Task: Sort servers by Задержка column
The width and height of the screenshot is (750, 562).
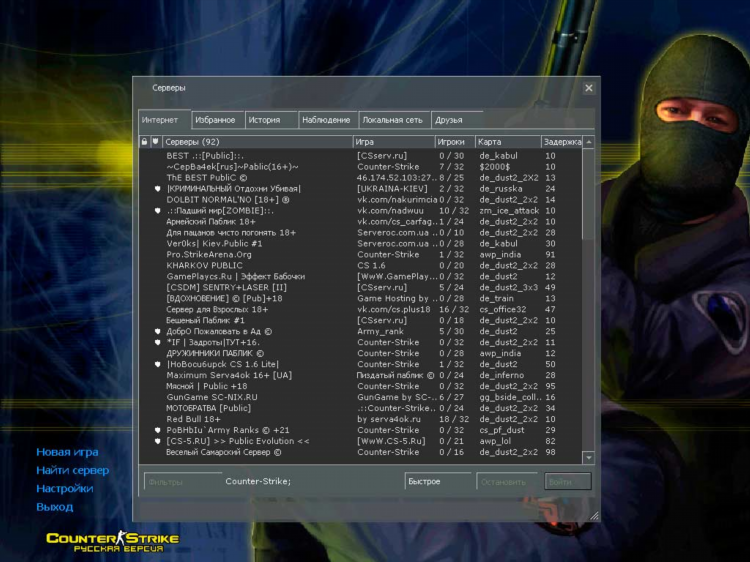Action: (x=562, y=142)
